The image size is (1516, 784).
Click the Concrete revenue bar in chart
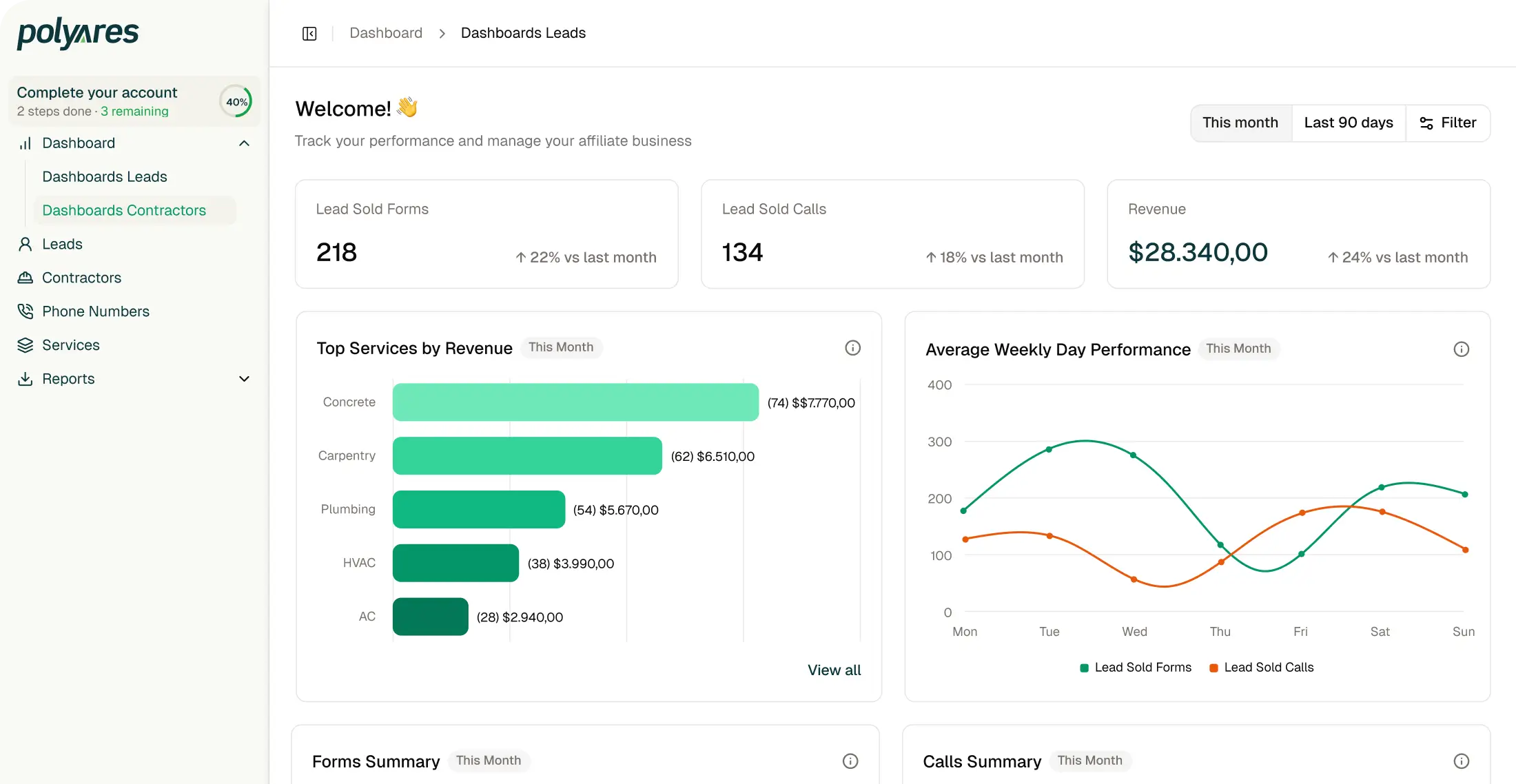[575, 402]
